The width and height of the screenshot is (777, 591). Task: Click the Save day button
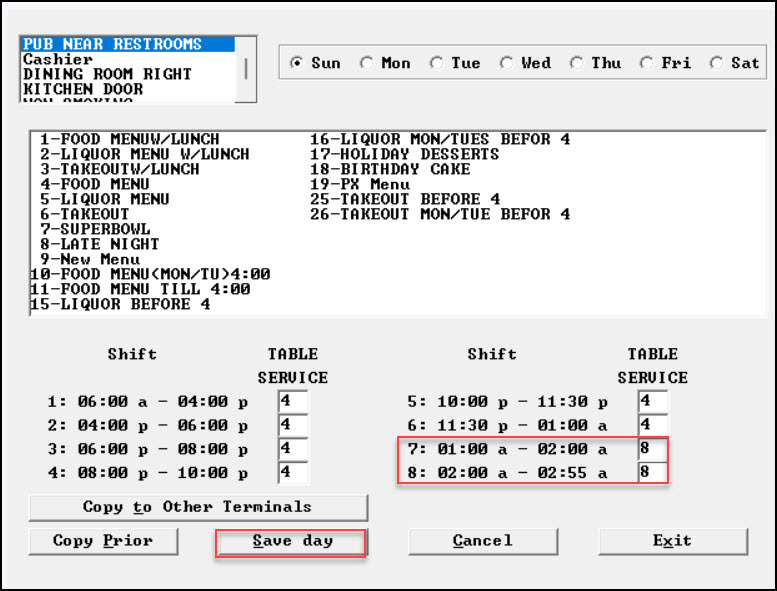[291, 541]
